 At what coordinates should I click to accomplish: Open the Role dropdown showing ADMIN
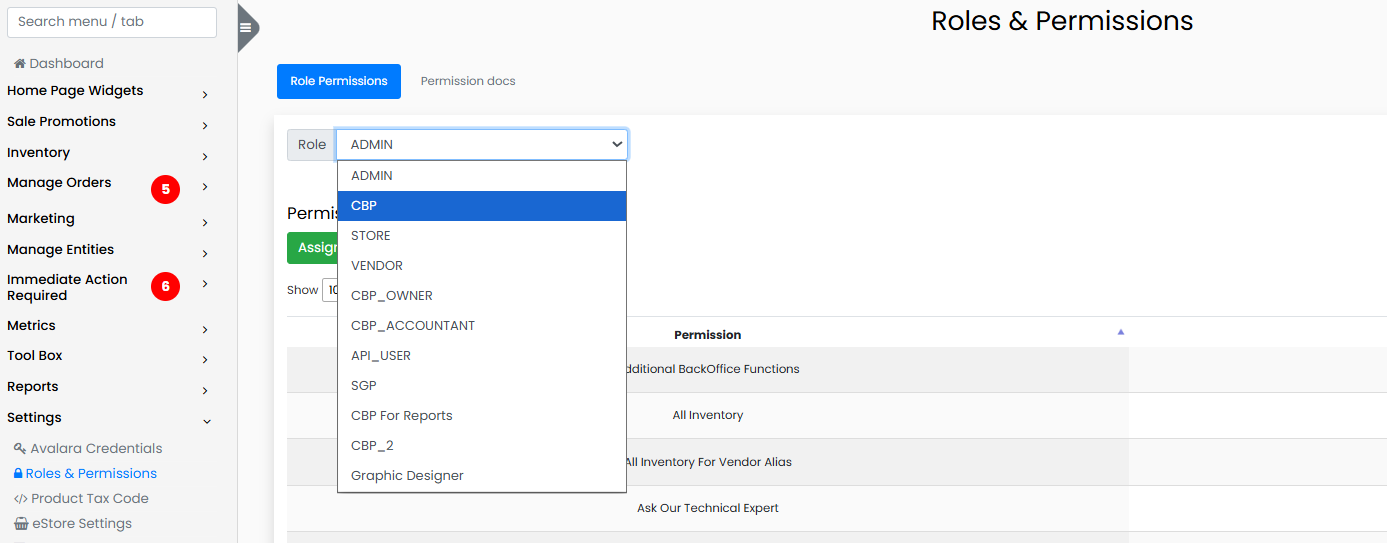(x=482, y=144)
